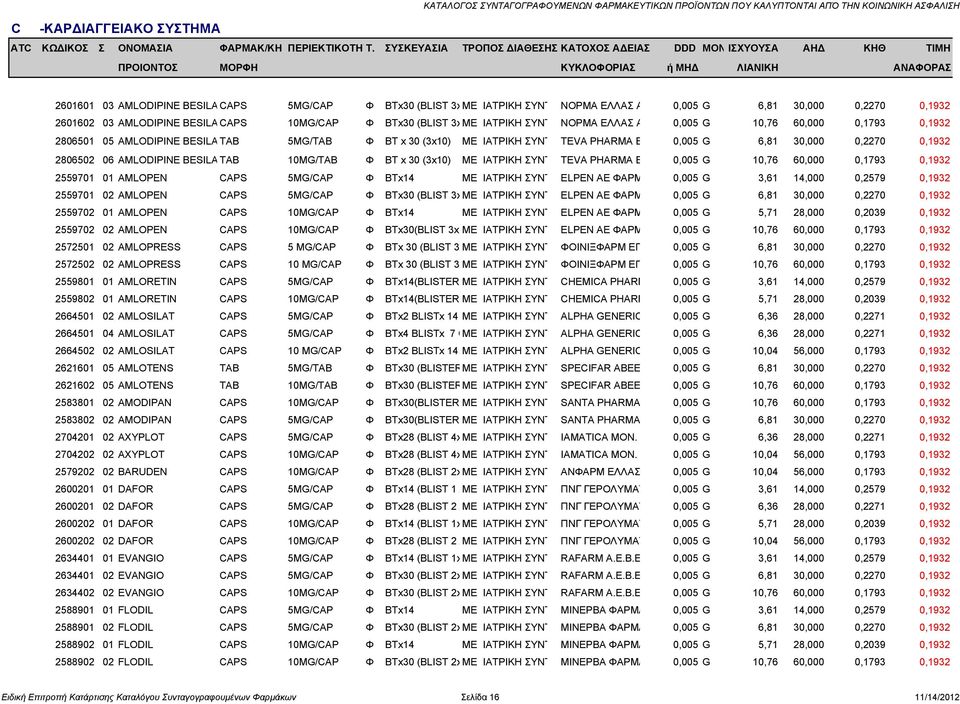The image size is (960, 704).
Task: Select AMODIPAN name in row 2583801
Action: 145,403
